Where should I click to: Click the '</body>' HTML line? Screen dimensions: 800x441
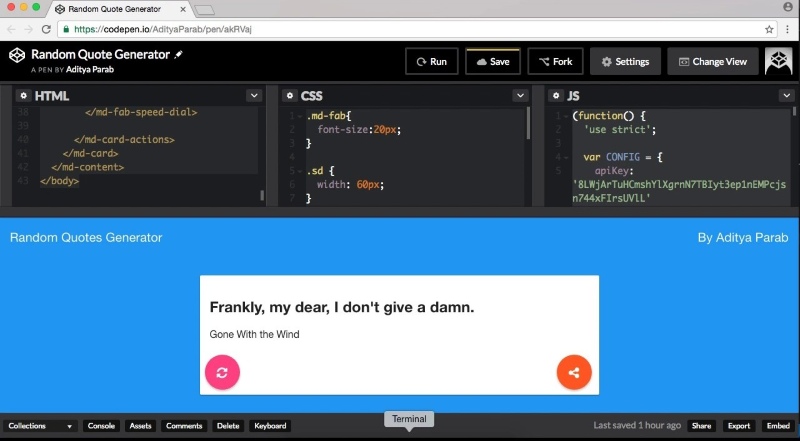[59, 181]
